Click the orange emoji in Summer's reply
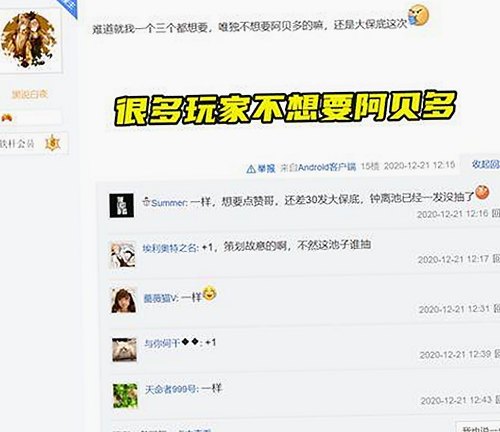The width and height of the screenshot is (500, 432). [x=481, y=192]
